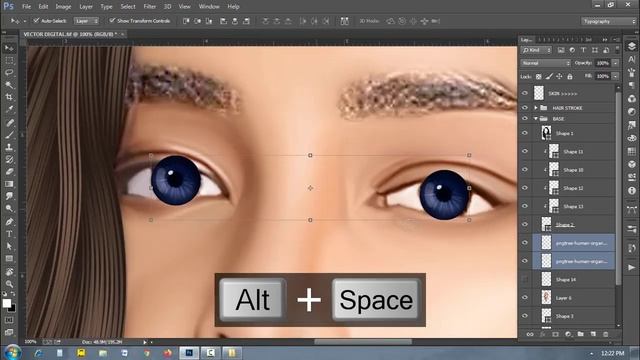Select the Pen tool
This screenshot has width=640, height=360.
tap(9, 222)
